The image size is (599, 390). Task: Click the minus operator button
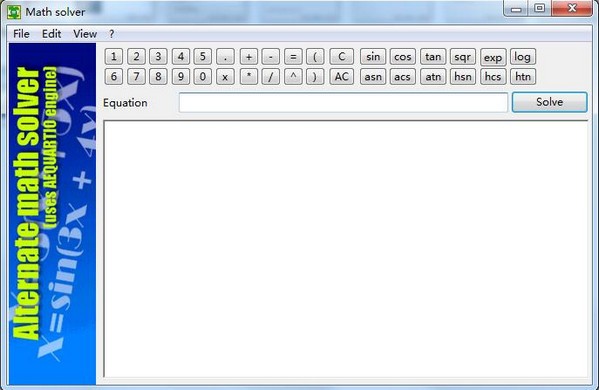tap(270, 57)
